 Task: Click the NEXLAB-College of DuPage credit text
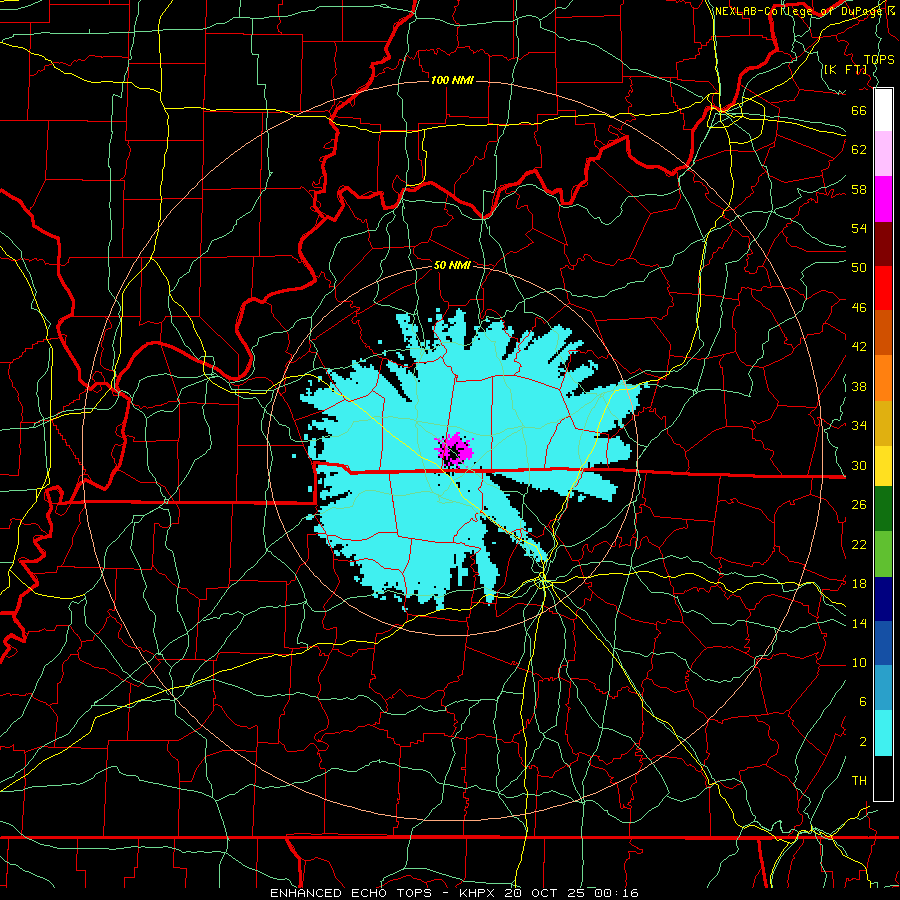click(806, 11)
